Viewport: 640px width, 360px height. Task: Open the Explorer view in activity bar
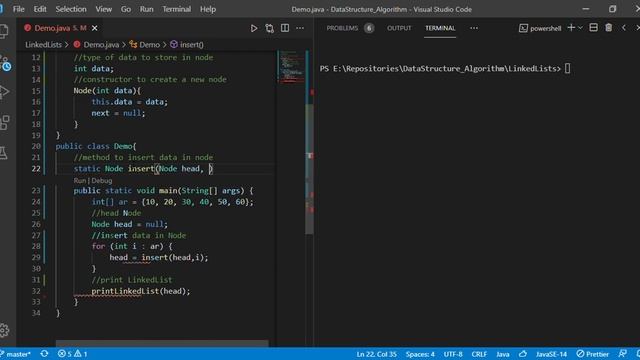(x=4, y=31)
